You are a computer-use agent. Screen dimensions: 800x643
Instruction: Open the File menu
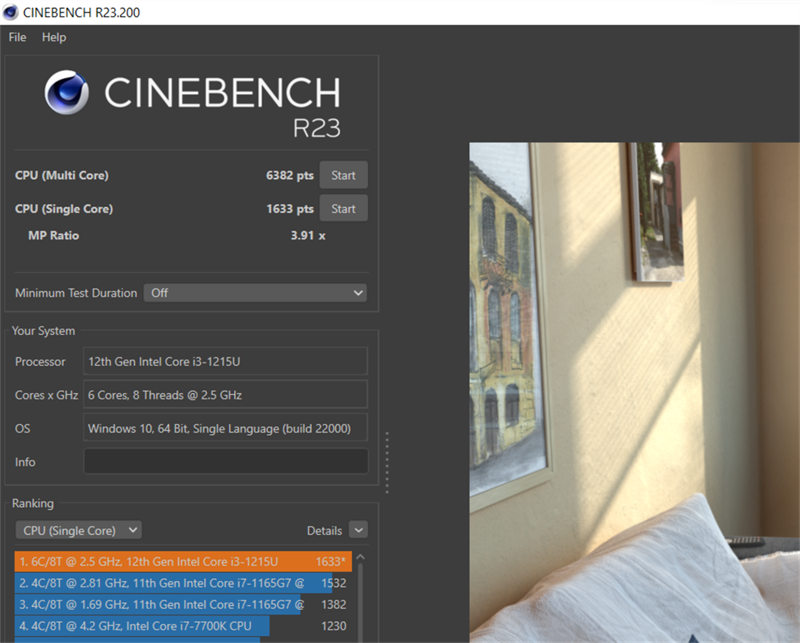pyautogui.click(x=16, y=37)
